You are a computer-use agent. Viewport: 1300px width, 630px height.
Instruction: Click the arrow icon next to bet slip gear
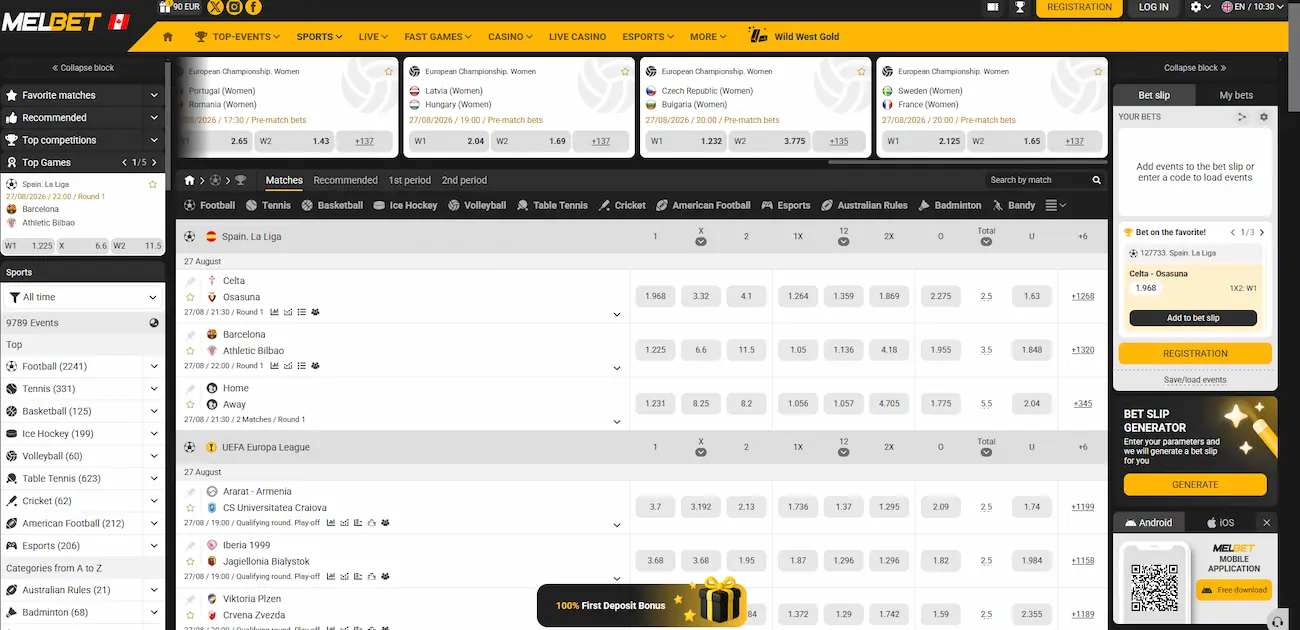pos(1242,117)
